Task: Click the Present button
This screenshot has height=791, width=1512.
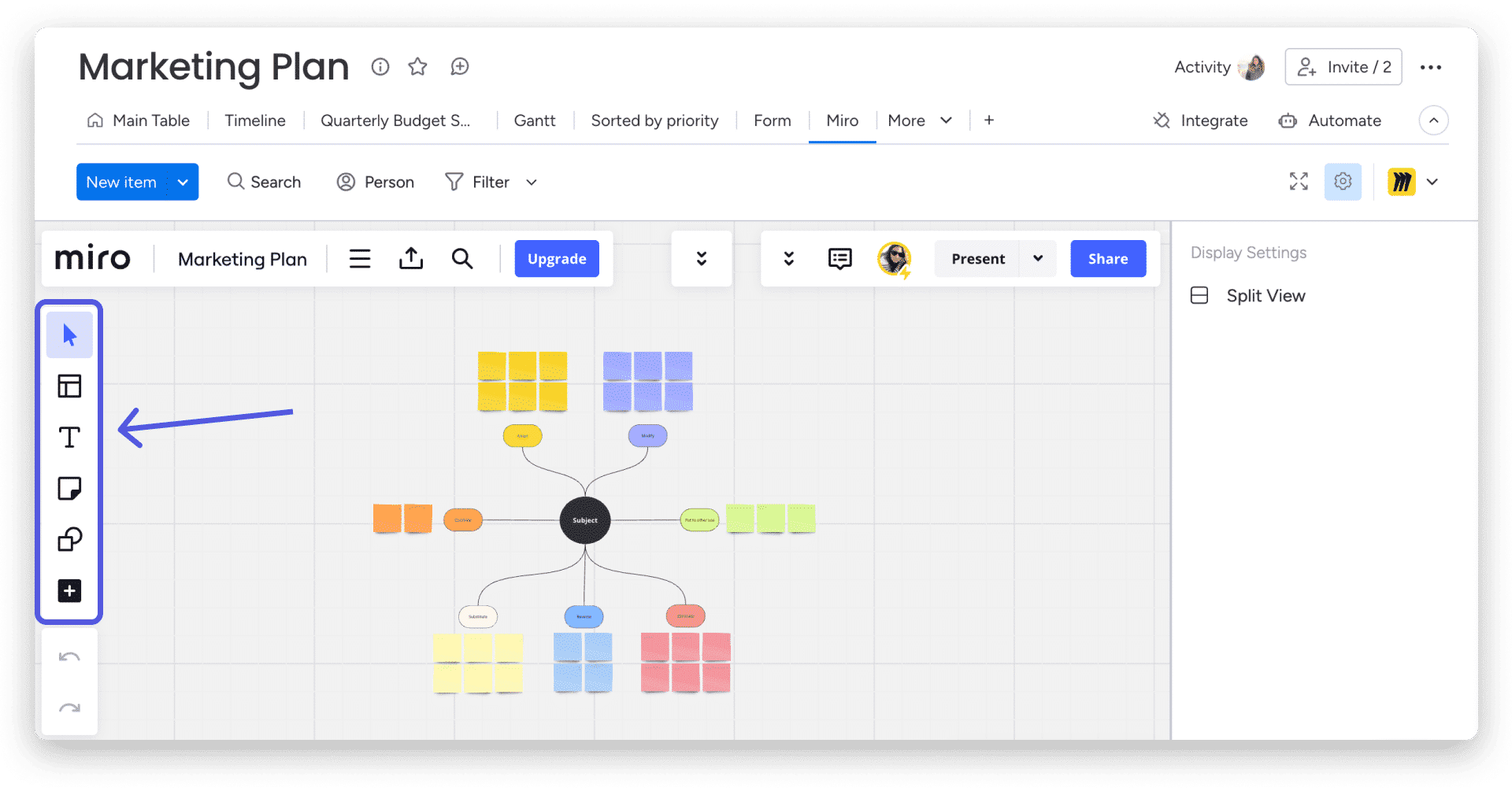Action: click(x=978, y=259)
